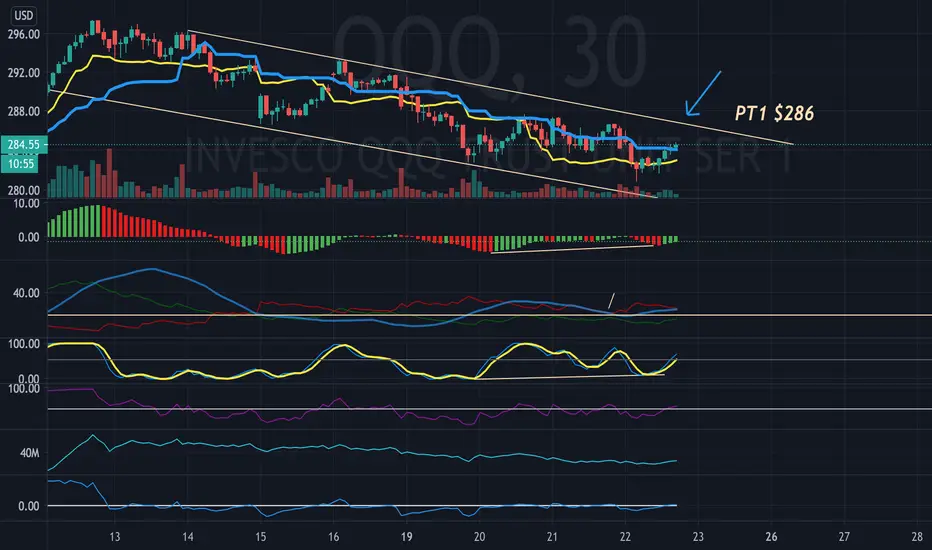The image size is (932, 550).
Task: Click date label 27 on time axis
Action: 844,537
